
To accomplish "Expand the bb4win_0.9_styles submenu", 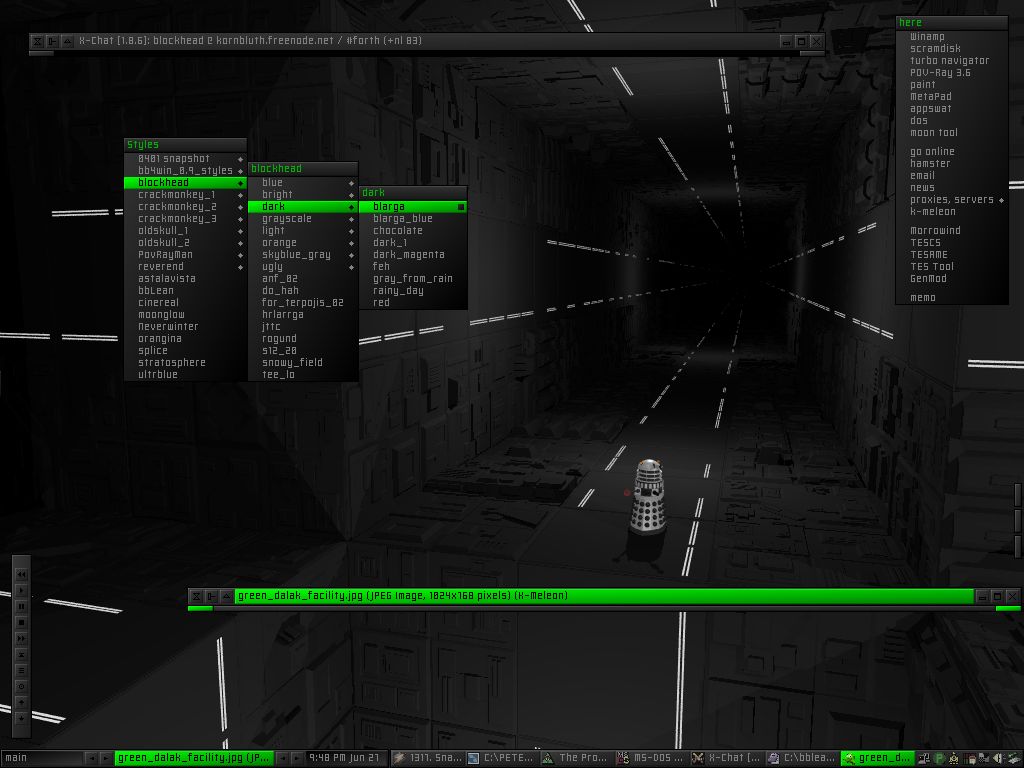I will point(185,170).
